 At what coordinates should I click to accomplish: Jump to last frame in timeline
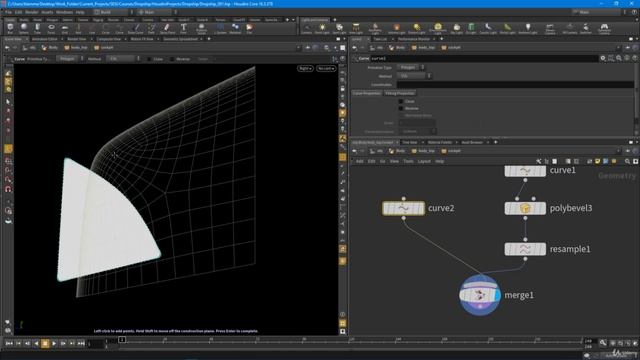coord(81,344)
